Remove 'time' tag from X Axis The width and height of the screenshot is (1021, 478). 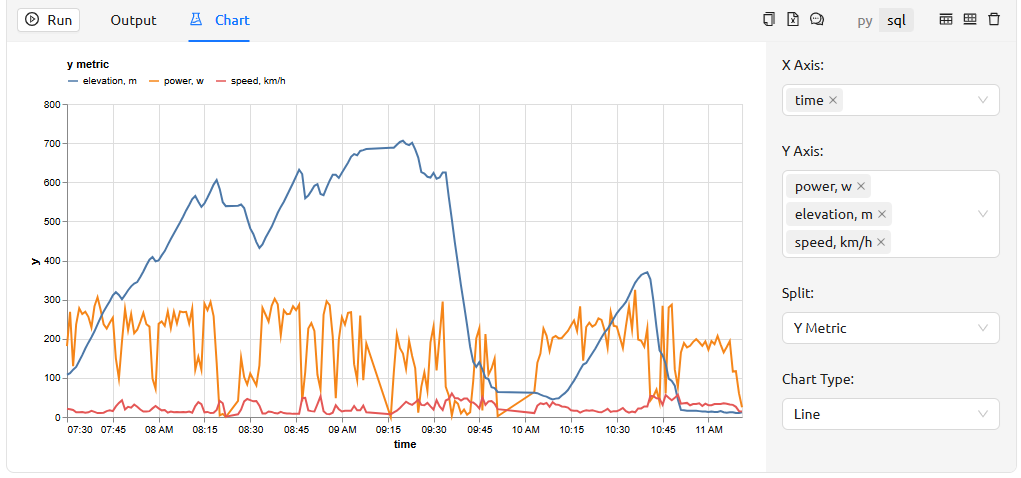coord(834,100)
